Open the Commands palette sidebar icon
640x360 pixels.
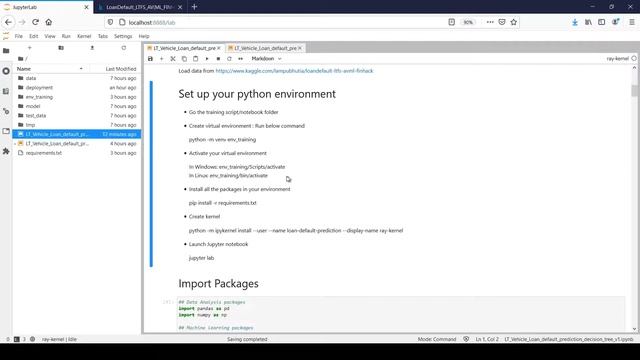(6, 91)
